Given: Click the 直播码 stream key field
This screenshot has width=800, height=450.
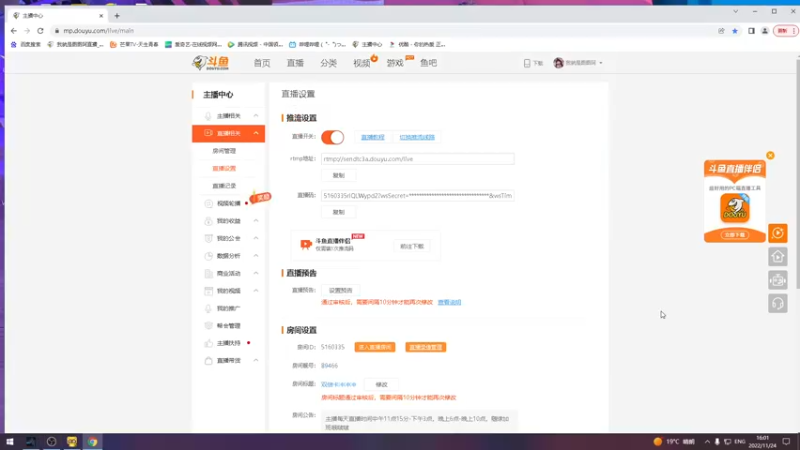Looking at the screenshot, I should [x=418, y=195].
